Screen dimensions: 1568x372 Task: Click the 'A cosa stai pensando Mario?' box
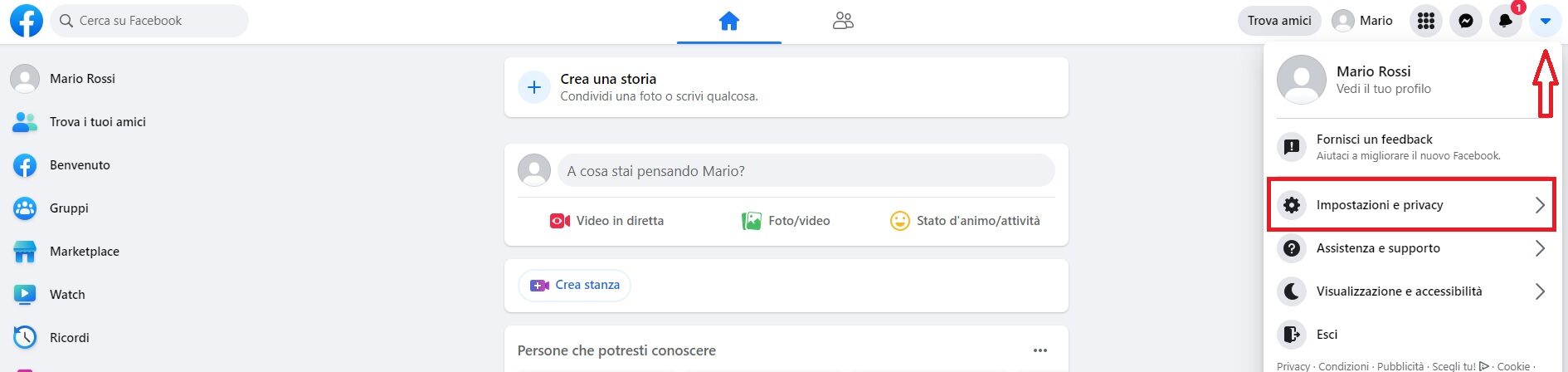(x=805, y=171)
